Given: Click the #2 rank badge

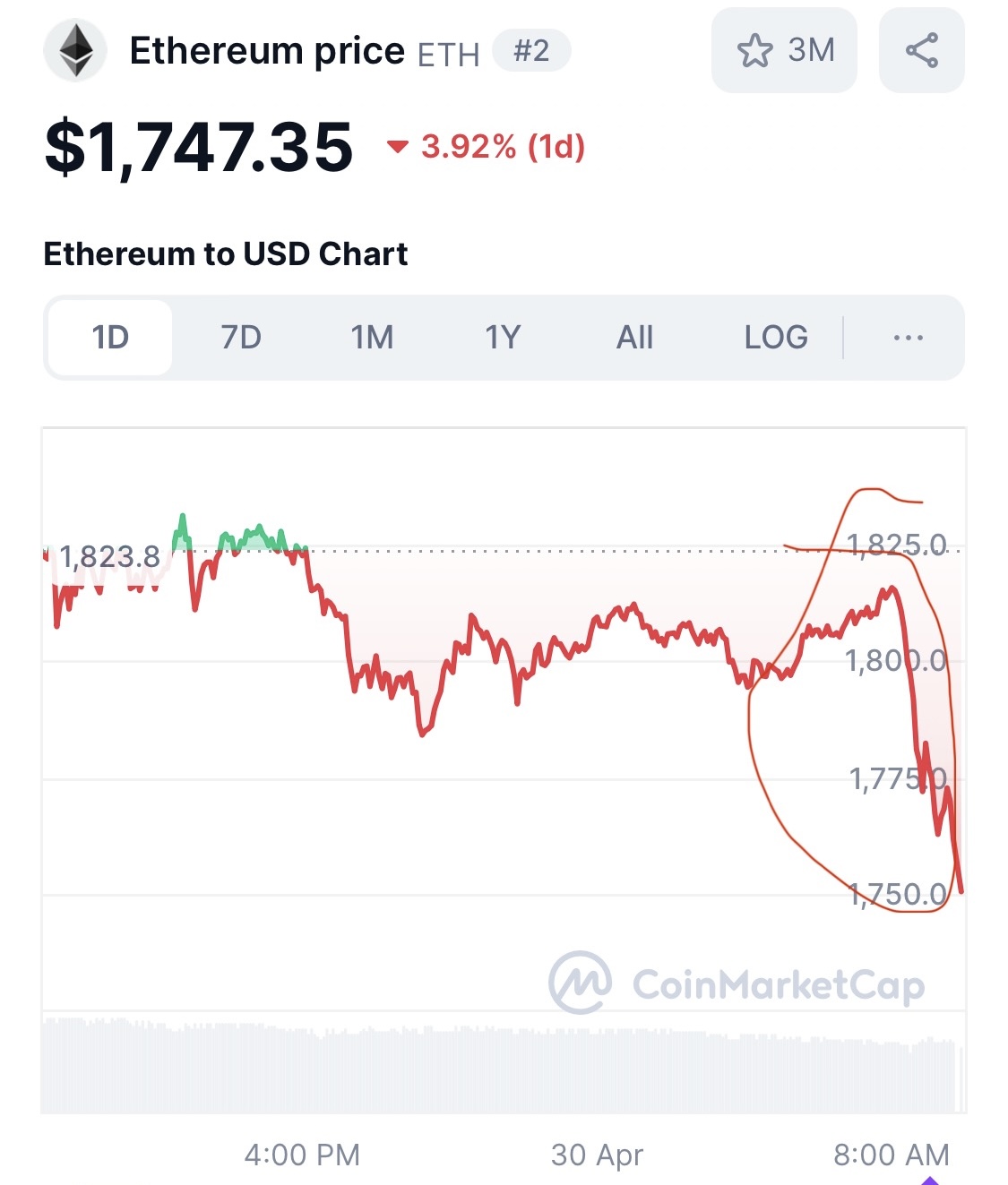Looking at the screenshot, I should click(x=531, y=50).
